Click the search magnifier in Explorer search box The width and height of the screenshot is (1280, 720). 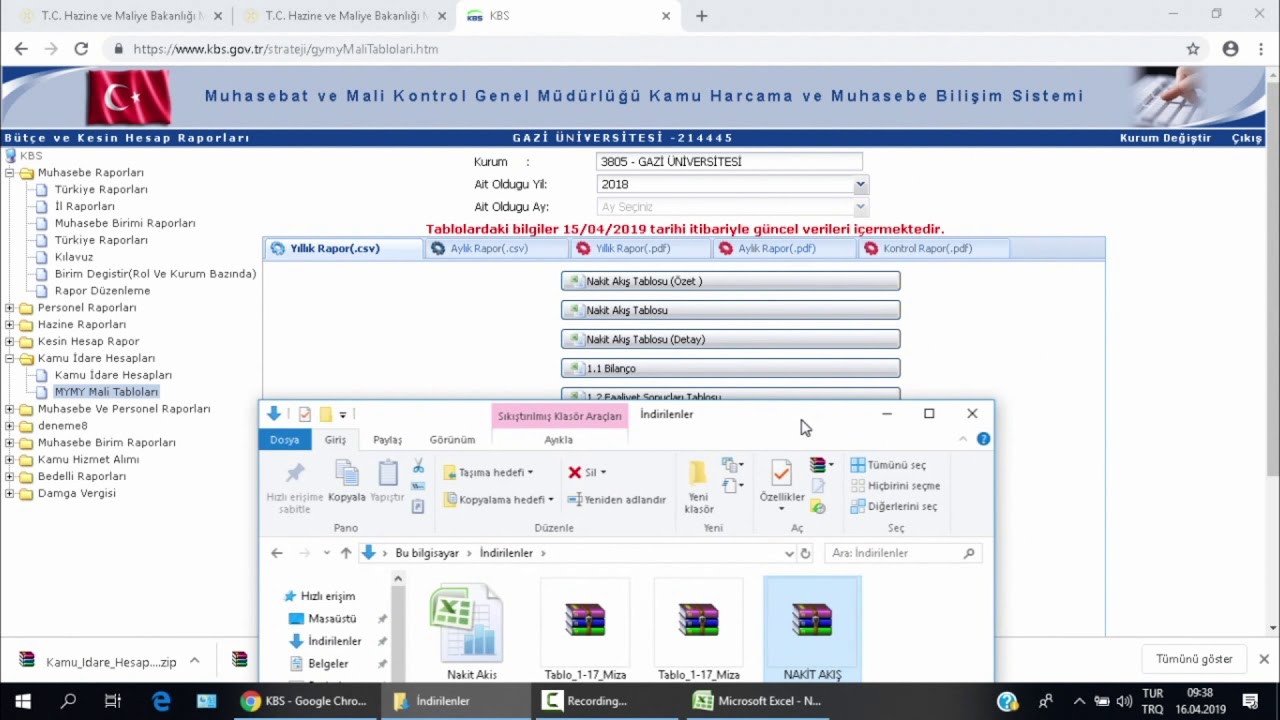[969, 553]
